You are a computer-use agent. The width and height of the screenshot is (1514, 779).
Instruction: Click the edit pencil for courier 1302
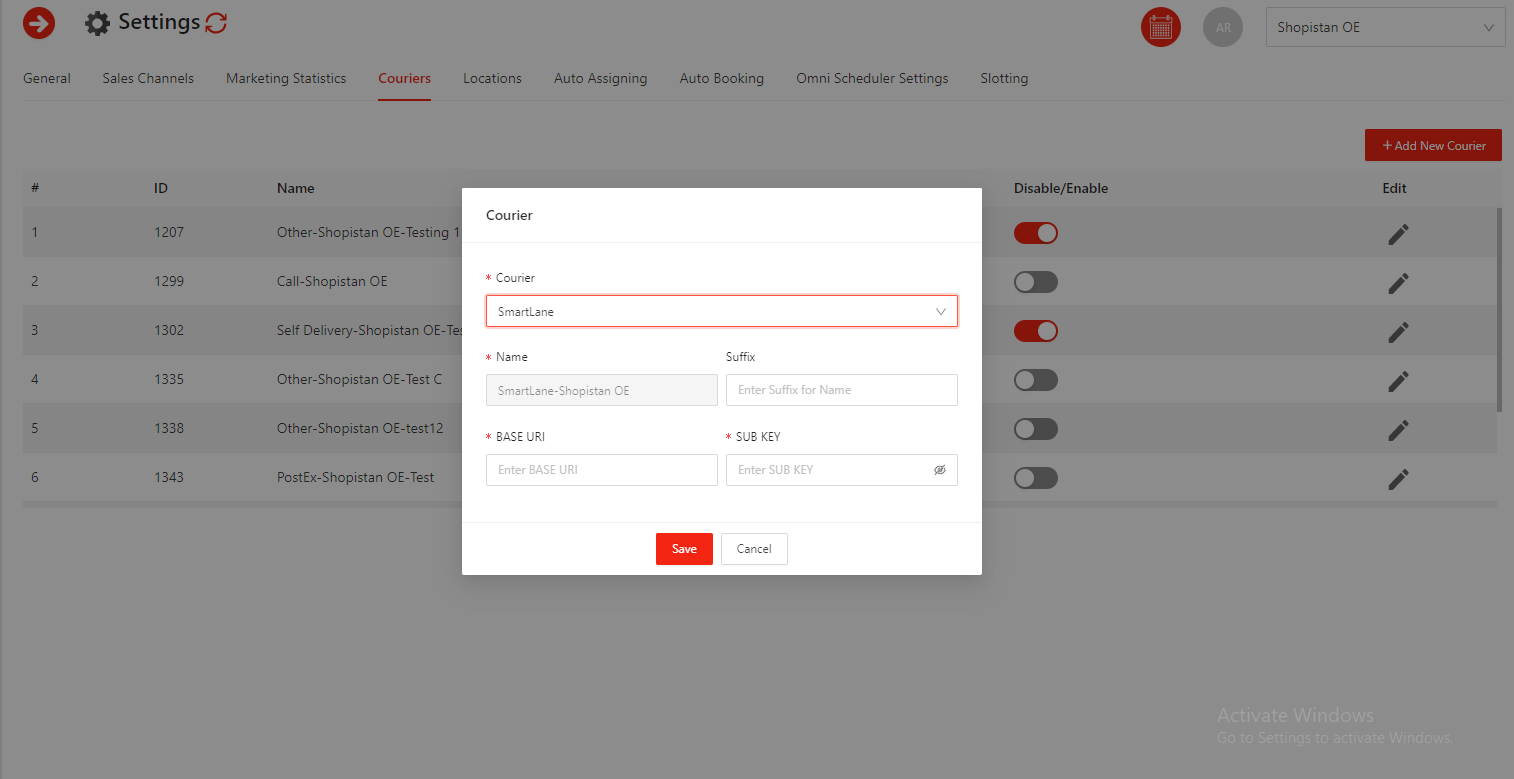1398,332
